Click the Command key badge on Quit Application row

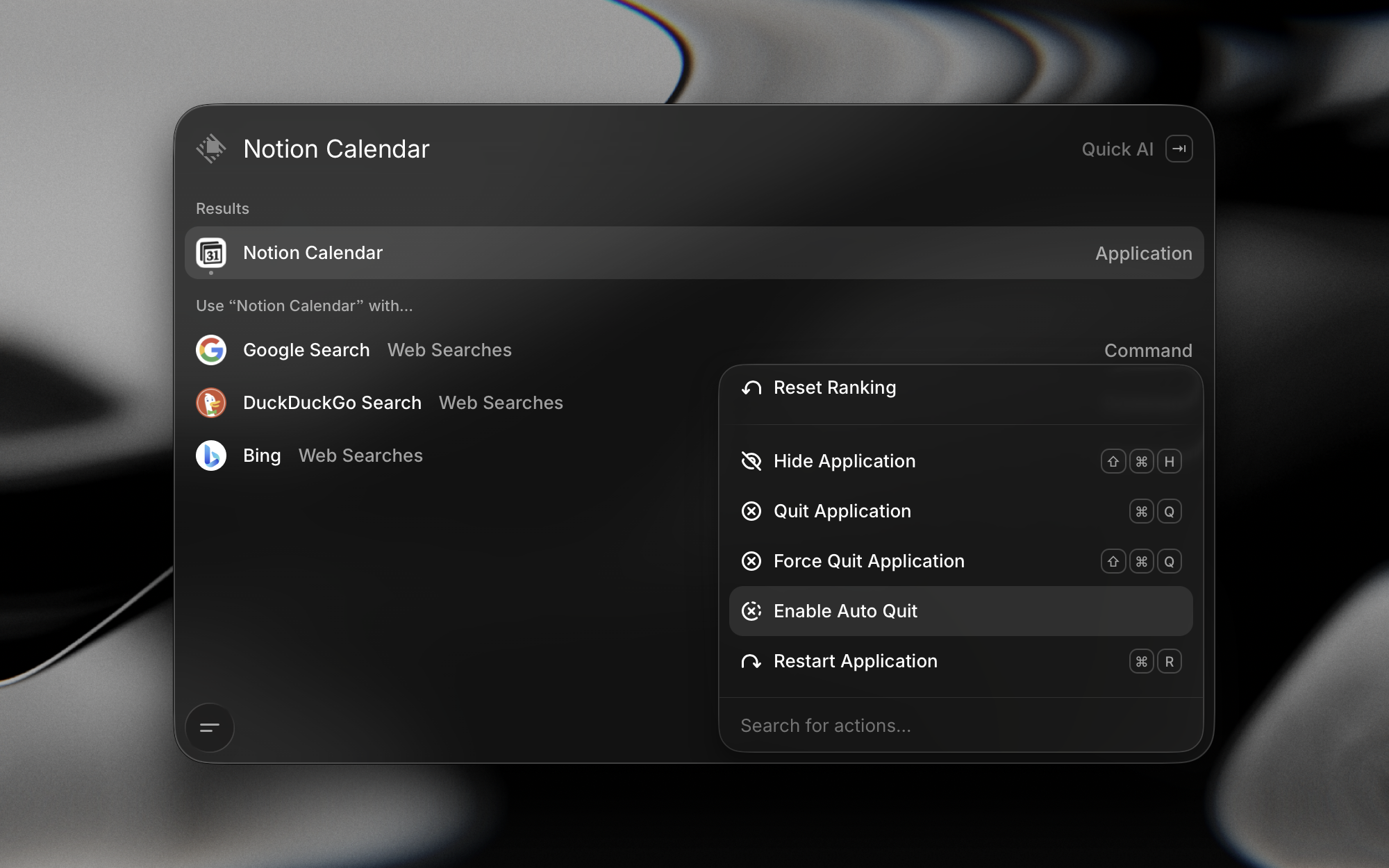1142,511
